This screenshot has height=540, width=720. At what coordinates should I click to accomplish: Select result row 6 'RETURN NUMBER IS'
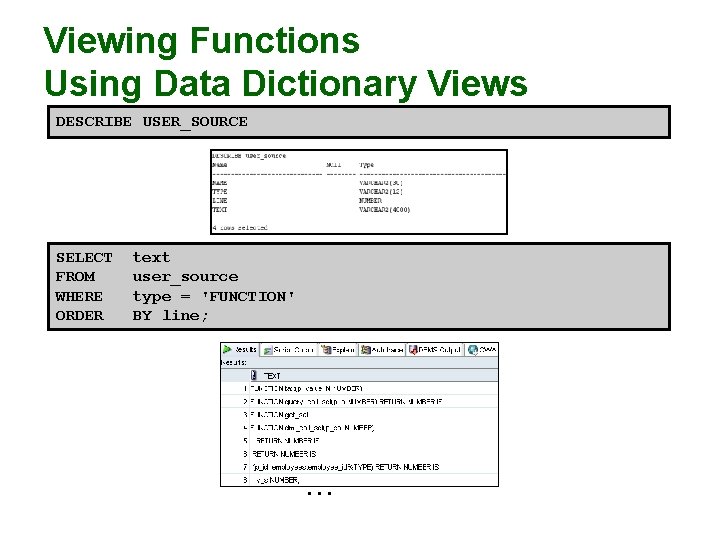[284, 454]
